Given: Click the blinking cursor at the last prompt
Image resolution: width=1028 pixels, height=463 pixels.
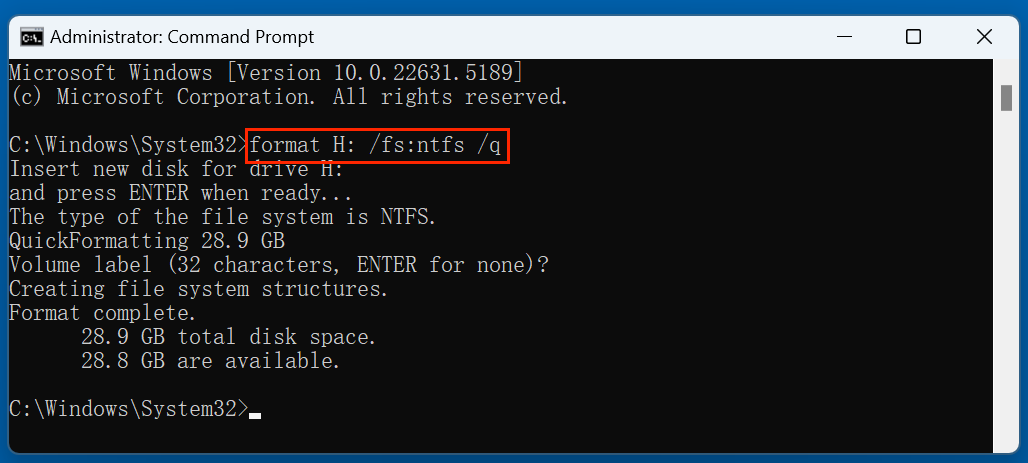Looking at the screenshot, I should (x=255, y=412).
